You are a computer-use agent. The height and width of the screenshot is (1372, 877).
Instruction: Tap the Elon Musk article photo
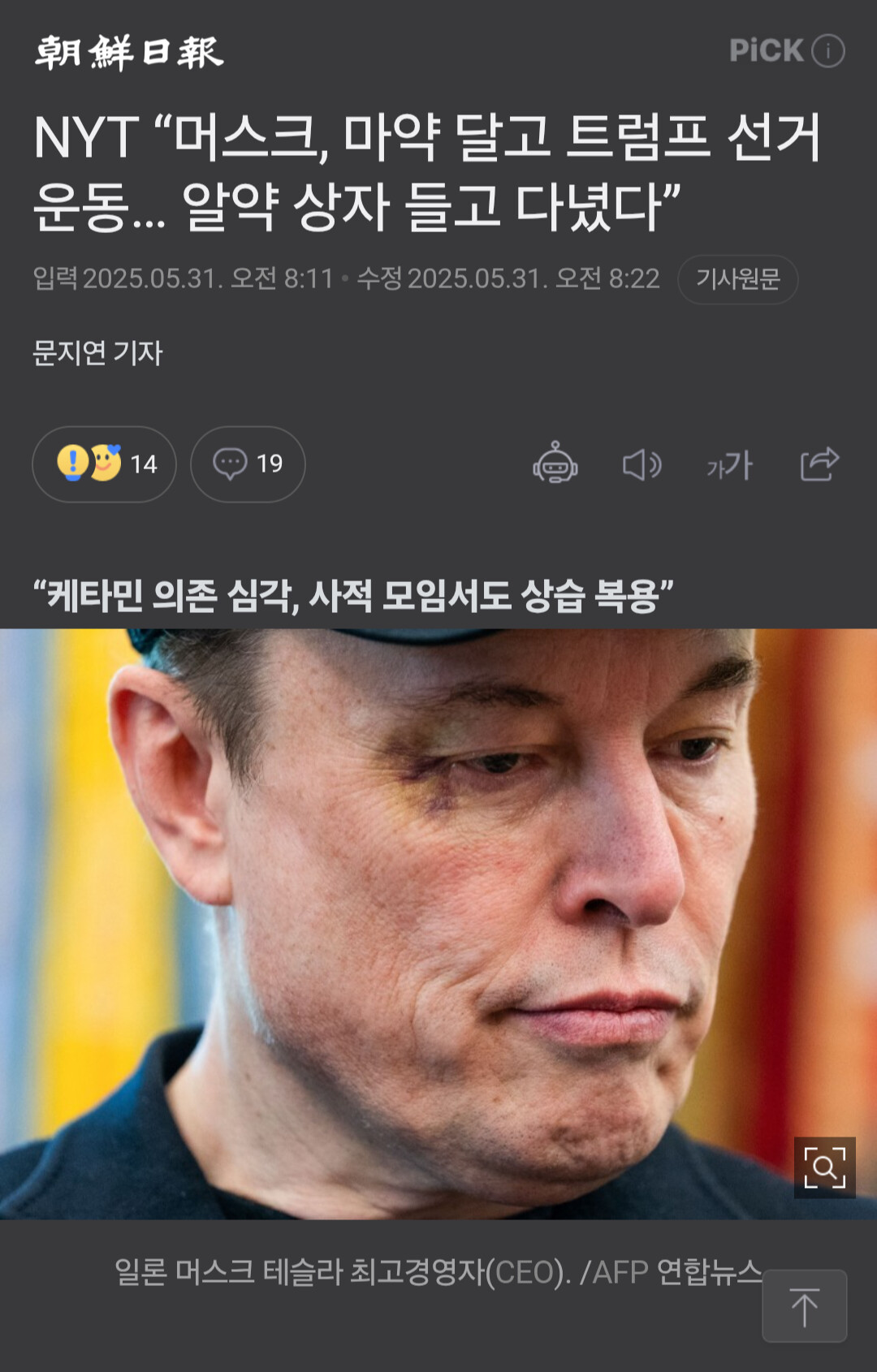pos(438,924)
